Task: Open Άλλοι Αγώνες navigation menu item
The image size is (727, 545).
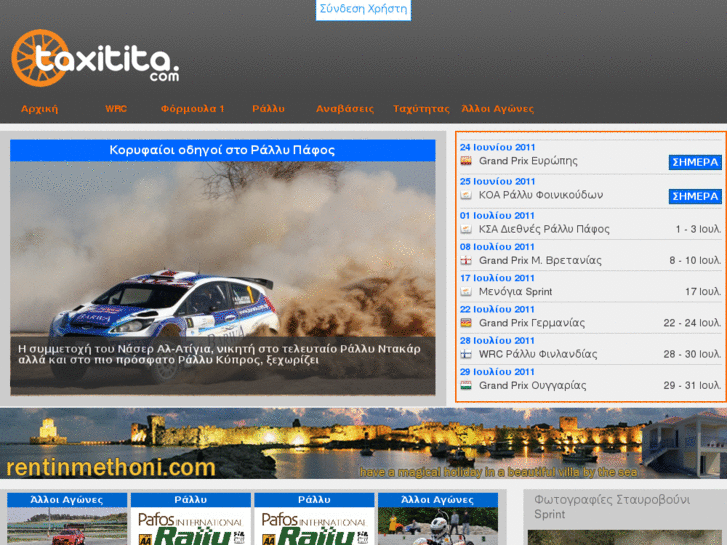Action: [497, 109]
